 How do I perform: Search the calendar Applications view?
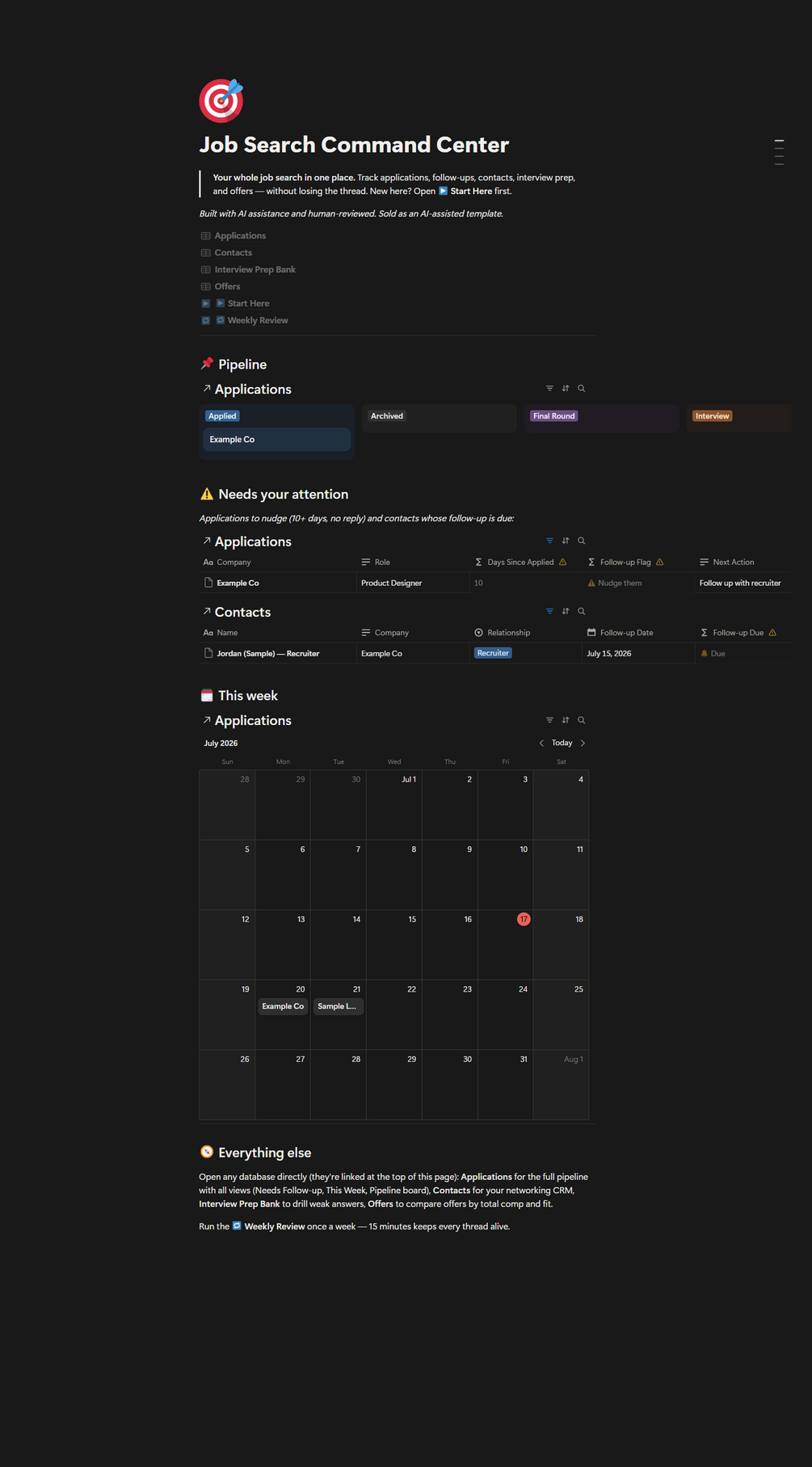click(x=582, y=720)
